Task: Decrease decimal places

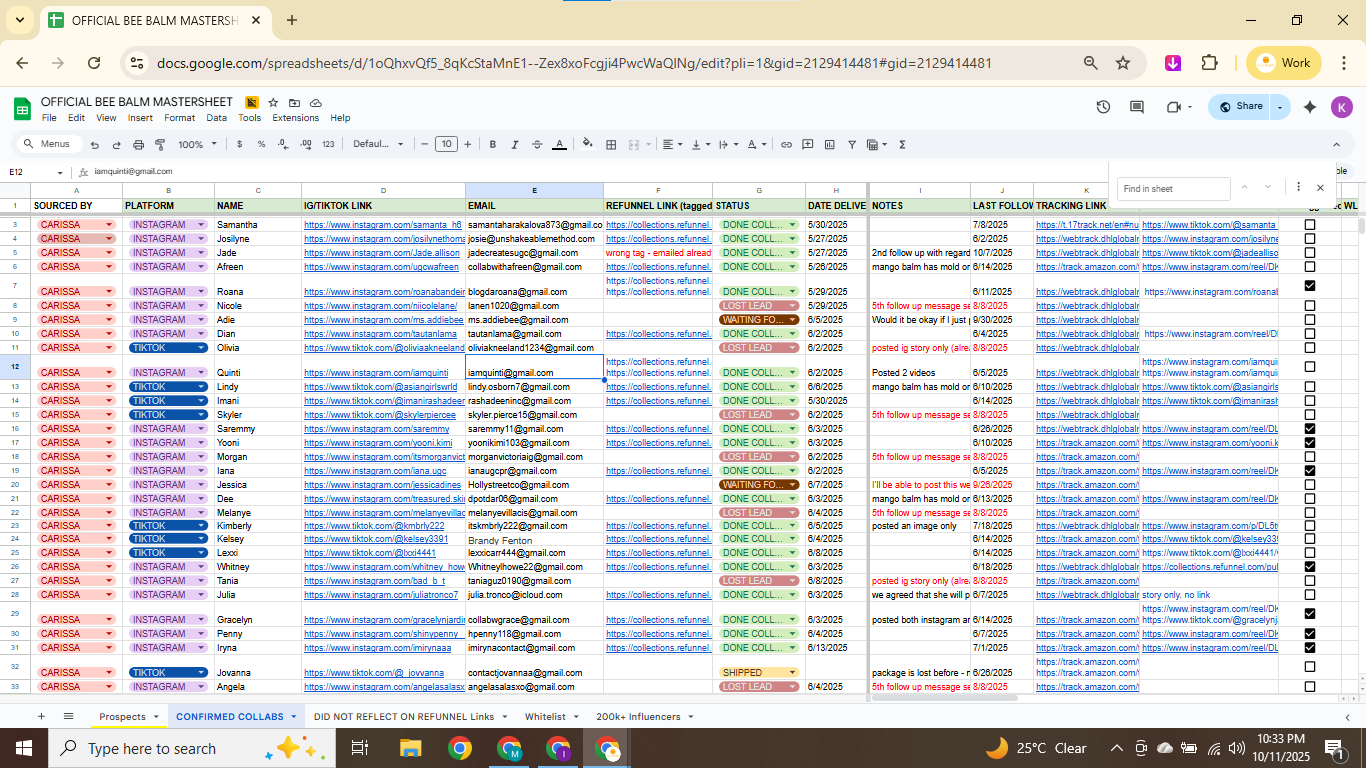Action: coord(283,144)
